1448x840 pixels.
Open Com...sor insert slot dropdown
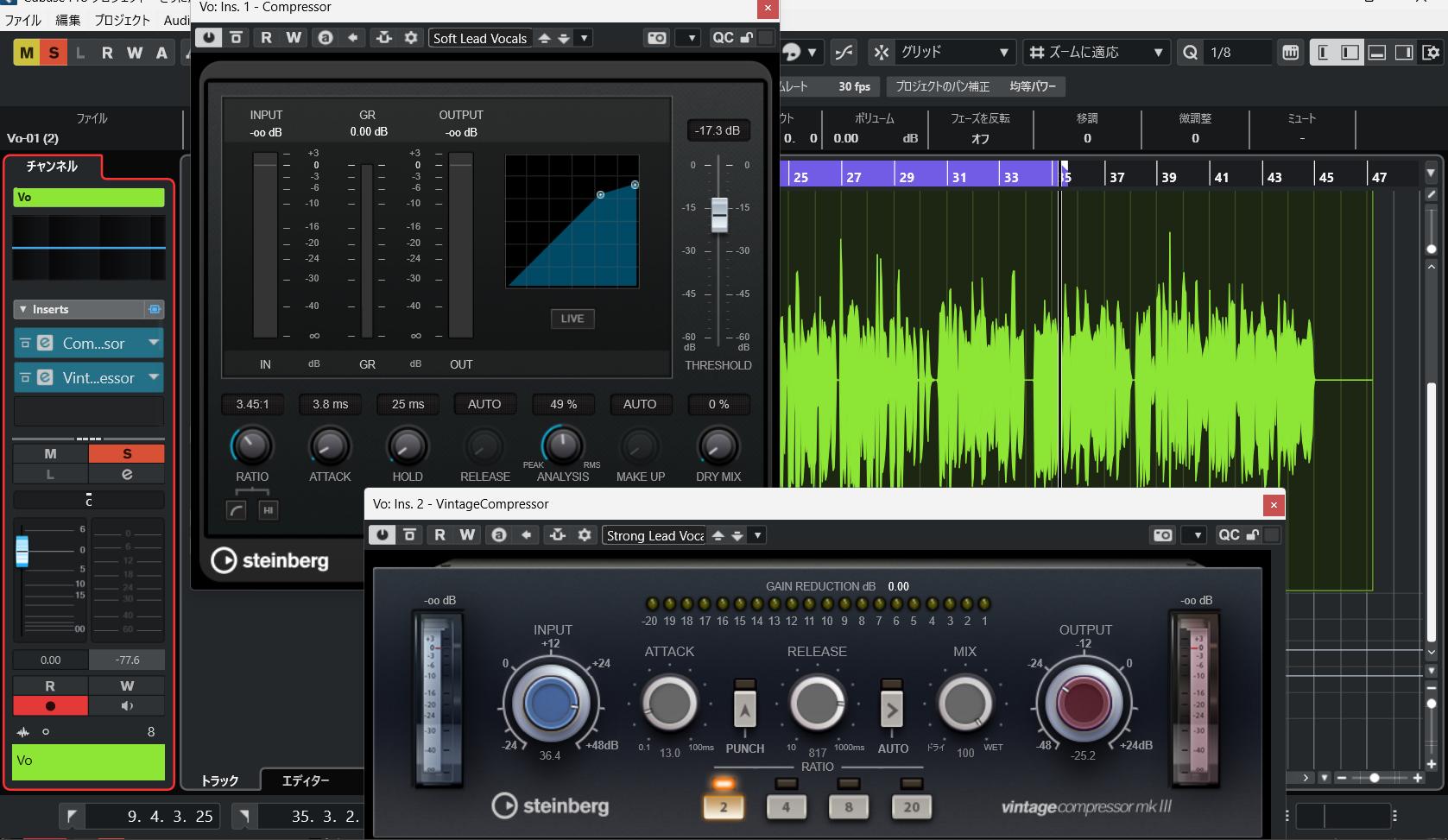(x=154, y=343)
